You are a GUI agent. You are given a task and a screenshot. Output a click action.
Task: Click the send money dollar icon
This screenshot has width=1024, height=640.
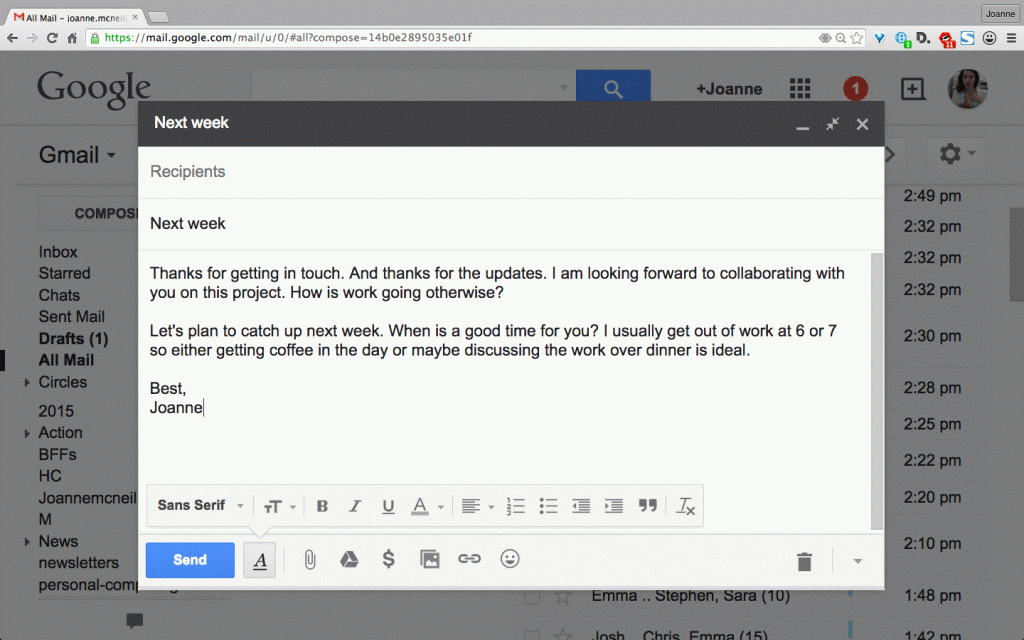389,559
